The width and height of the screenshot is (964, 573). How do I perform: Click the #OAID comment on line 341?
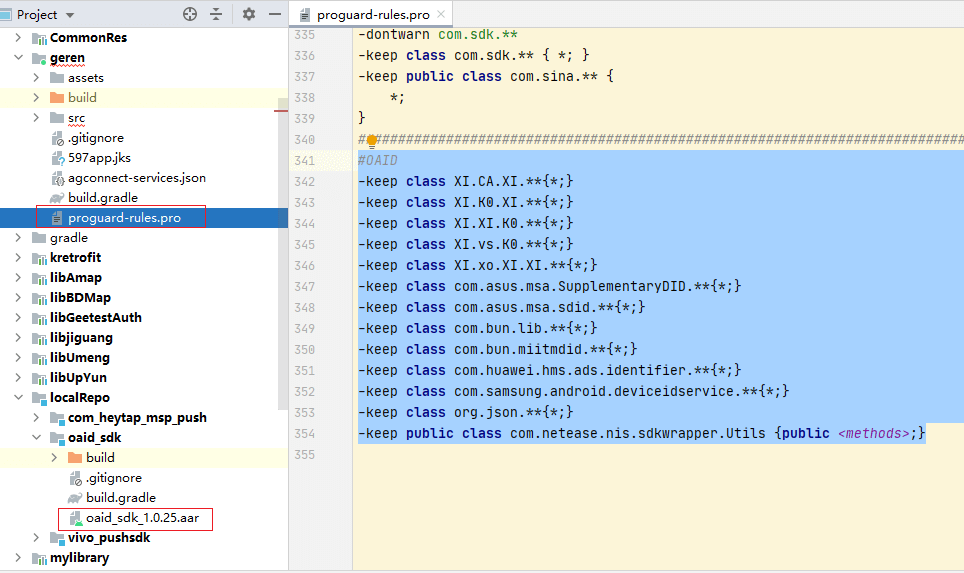[x=377, y=160]
